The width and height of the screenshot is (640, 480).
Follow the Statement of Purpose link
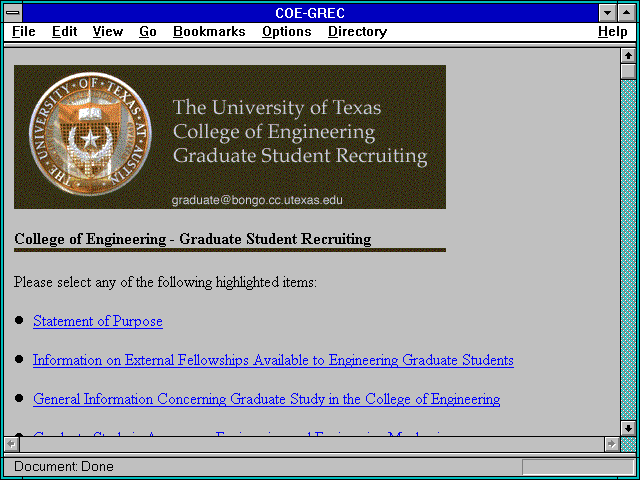coord(98,321)
